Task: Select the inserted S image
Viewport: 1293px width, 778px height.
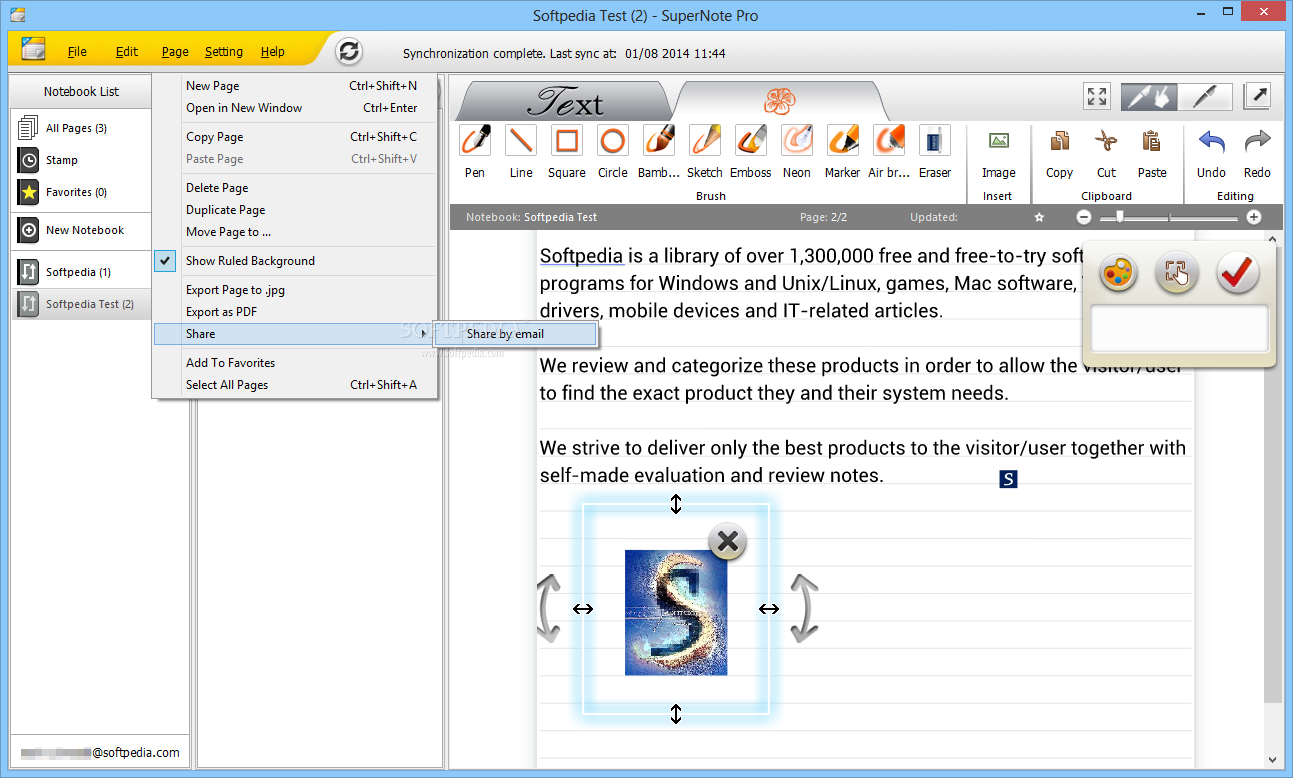Action: point(676,612)
